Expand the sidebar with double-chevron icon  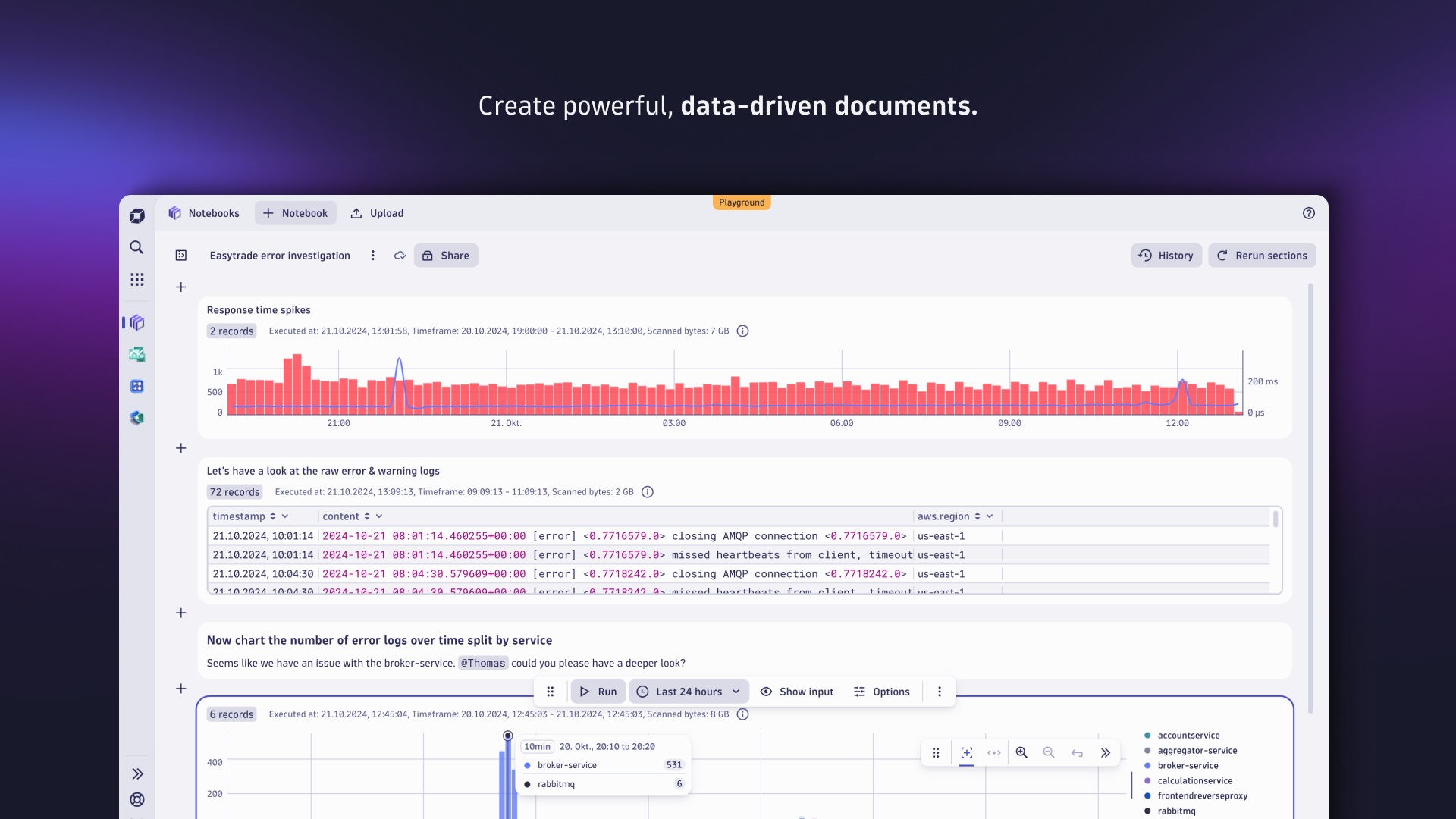click(137, 773)
